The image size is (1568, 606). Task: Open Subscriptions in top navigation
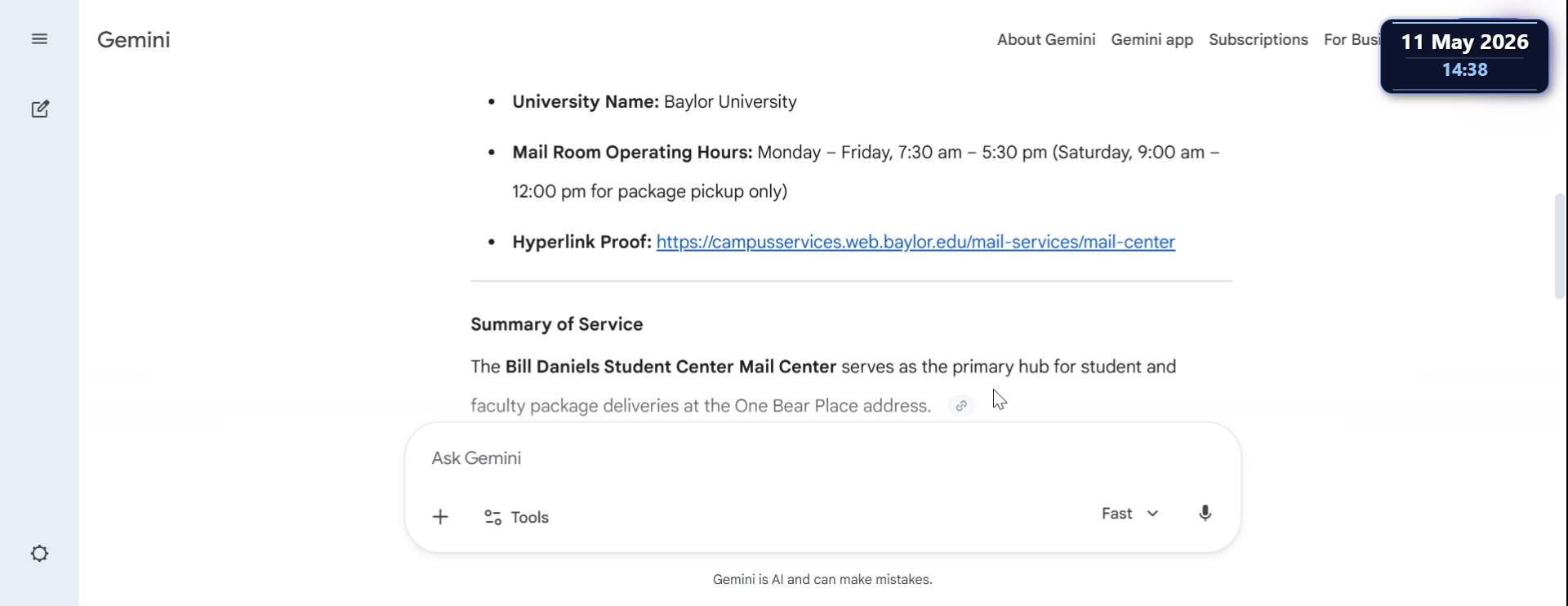click(x=1258, y=39)
